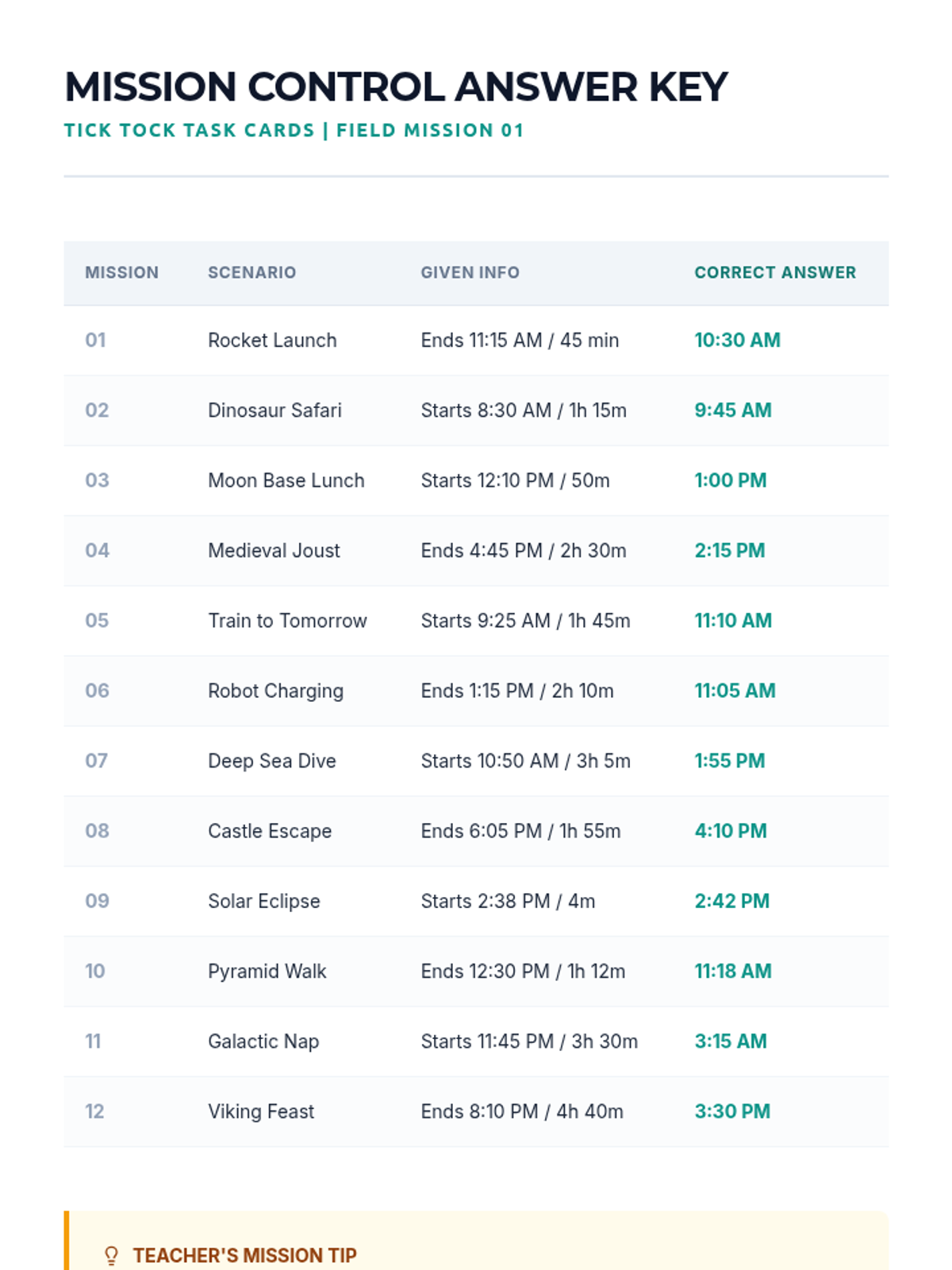
Task: Select the Viking Feast scenario cell
Action: pyautogui.click(x=261, y=1111)
